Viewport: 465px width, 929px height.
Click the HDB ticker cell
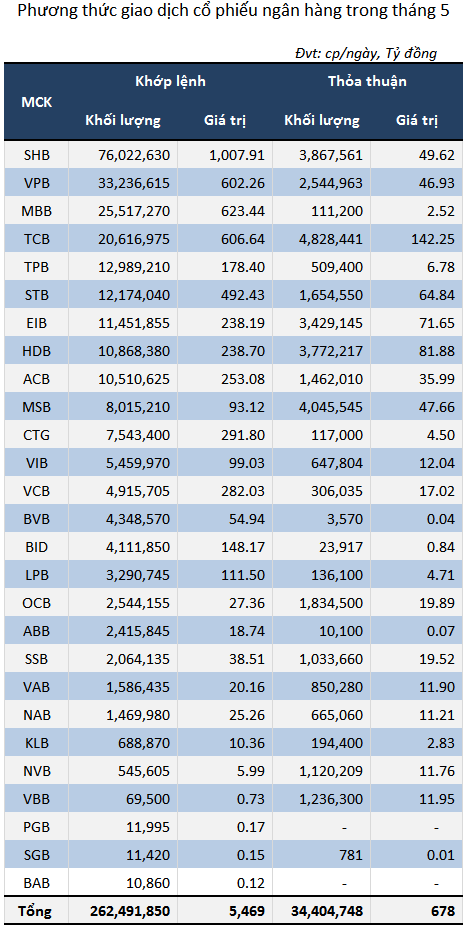pyautogui.click(x=37, y=351)
